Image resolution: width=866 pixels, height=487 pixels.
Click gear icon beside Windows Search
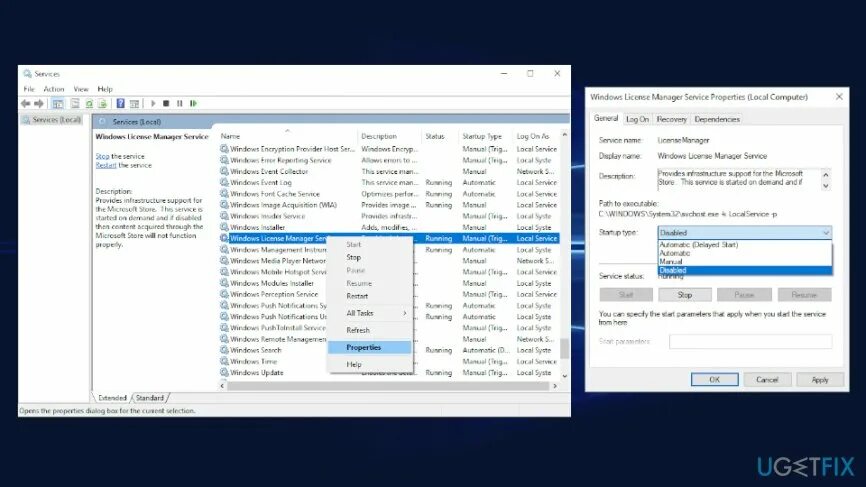click(x=224, y=350)
